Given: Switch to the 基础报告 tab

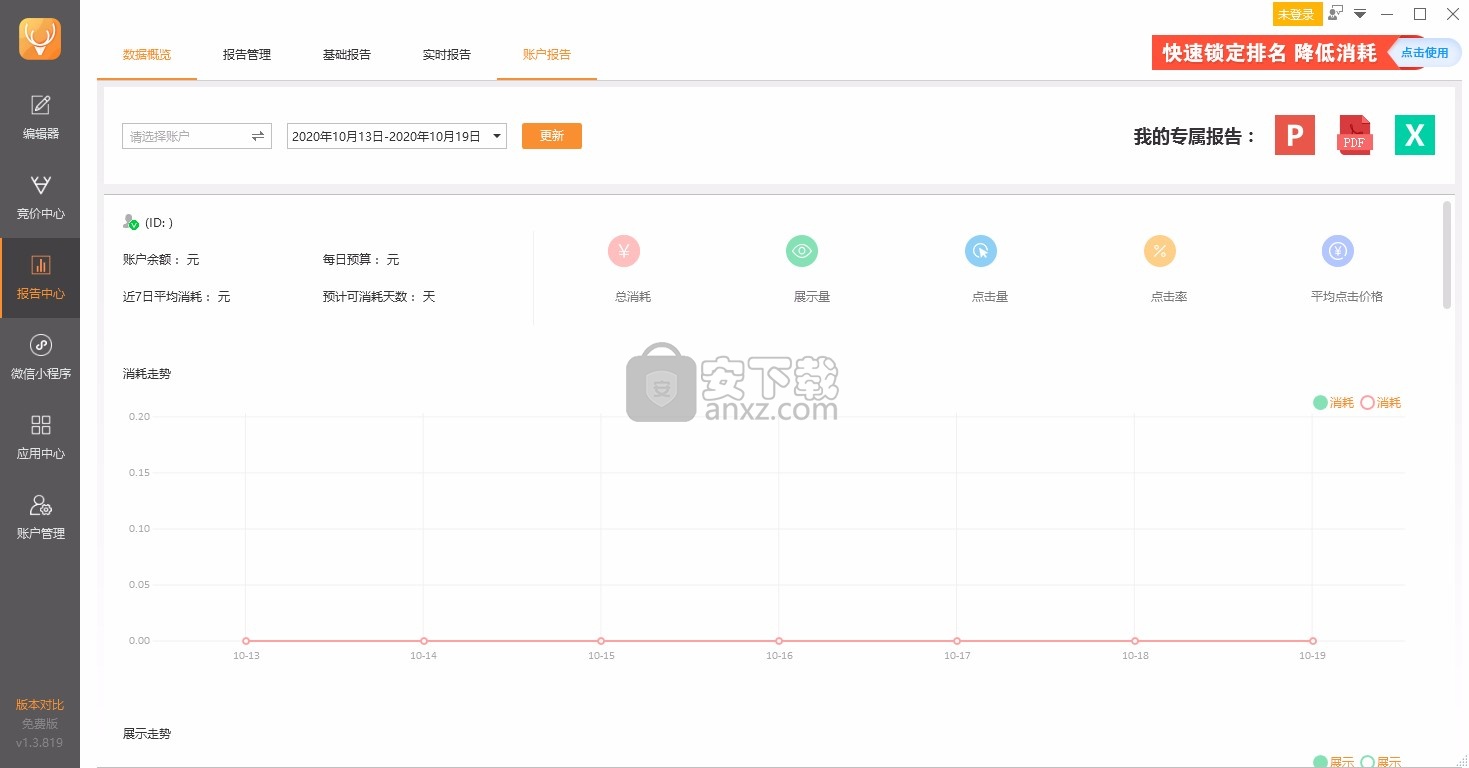Looking at the screenshot, I should 347,54.
